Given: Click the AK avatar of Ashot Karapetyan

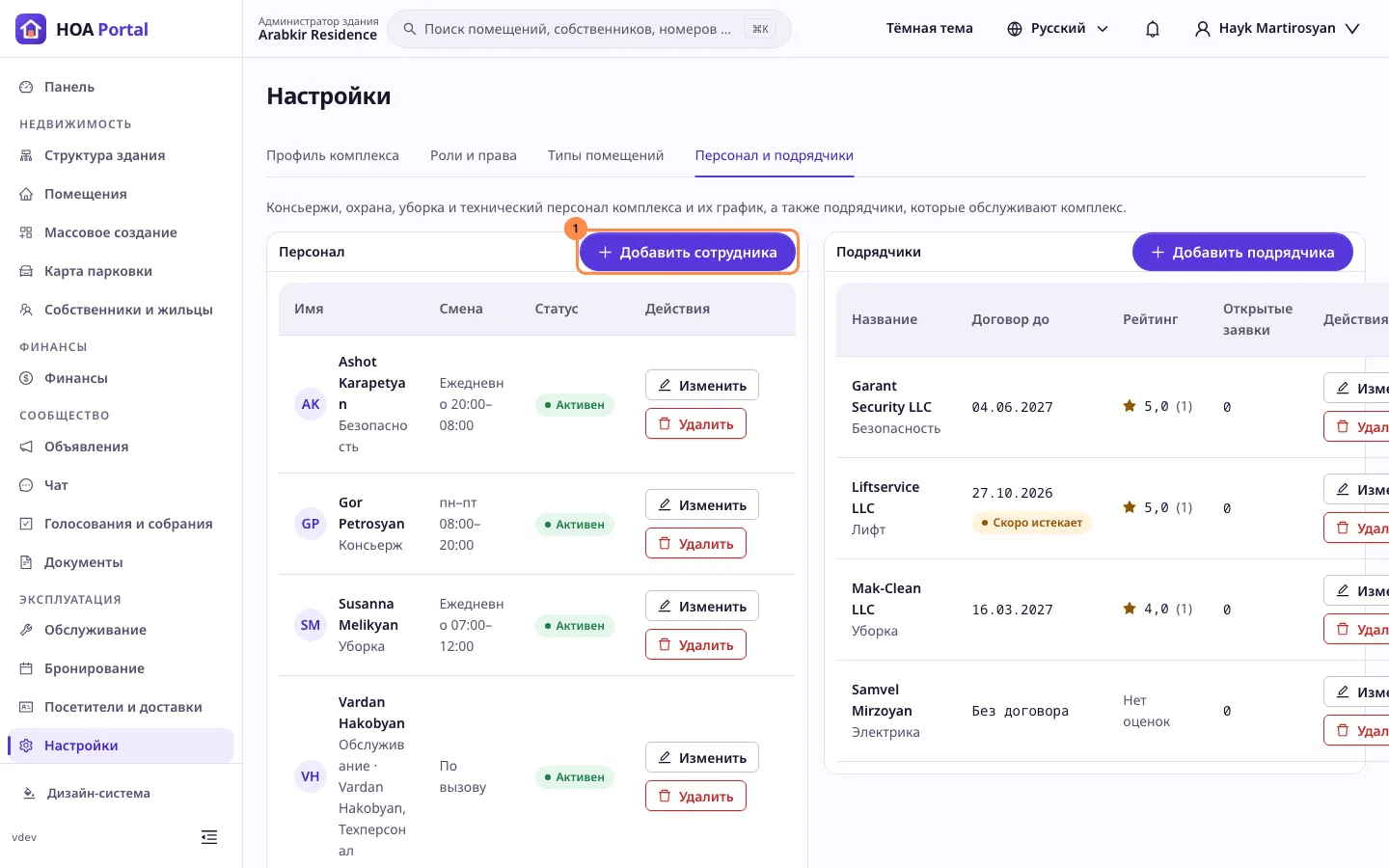Looking at the screenshot, I should pos(311,404).
